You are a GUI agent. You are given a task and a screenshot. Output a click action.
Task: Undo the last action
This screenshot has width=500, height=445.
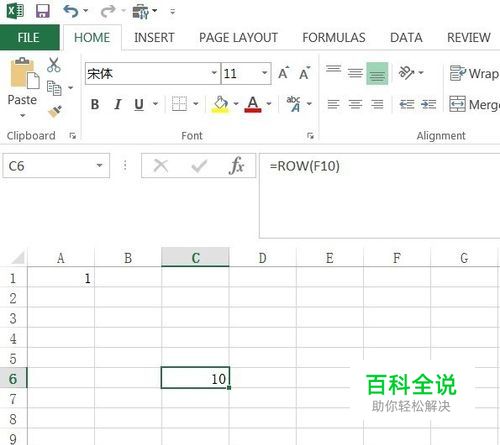click(71, 11)
